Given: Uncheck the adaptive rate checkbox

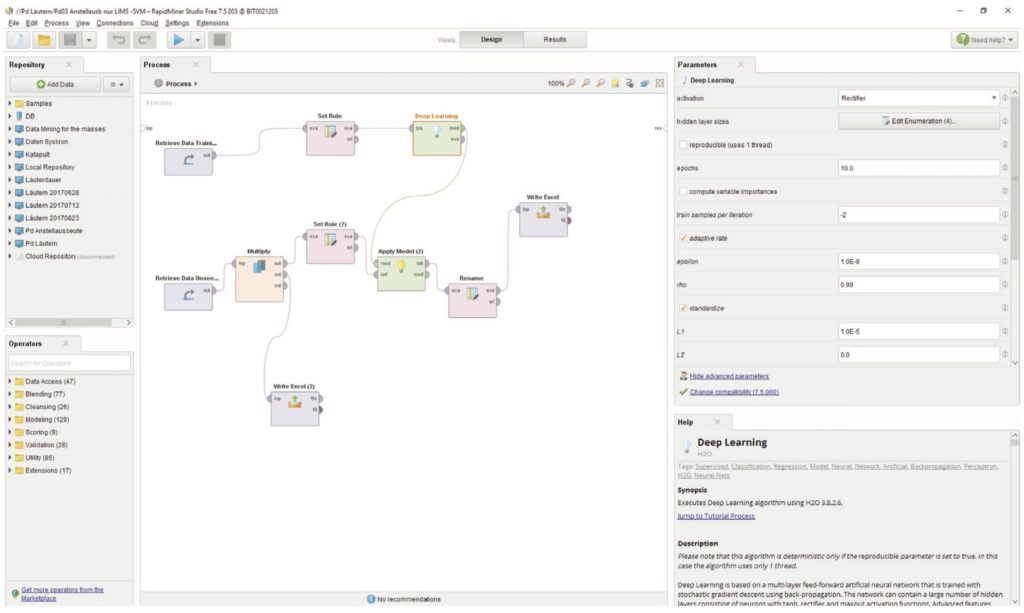Looking at the screenshot, I should coord(683,238).
